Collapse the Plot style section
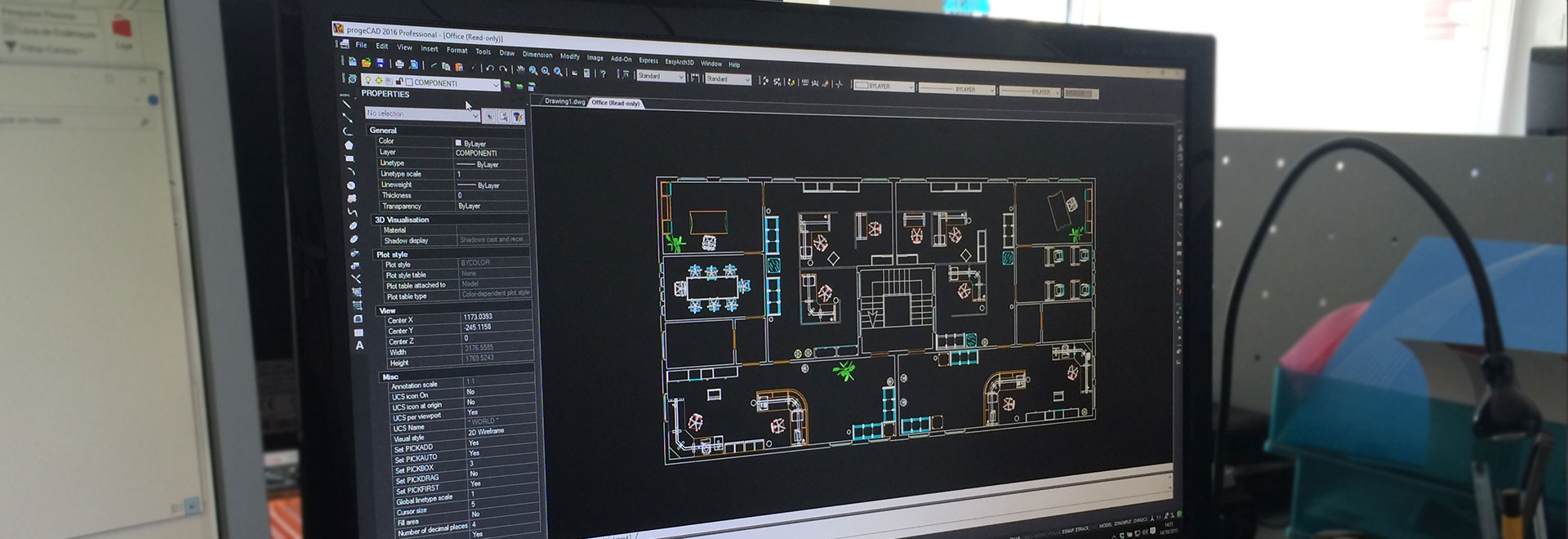 [x=392, y=254]
